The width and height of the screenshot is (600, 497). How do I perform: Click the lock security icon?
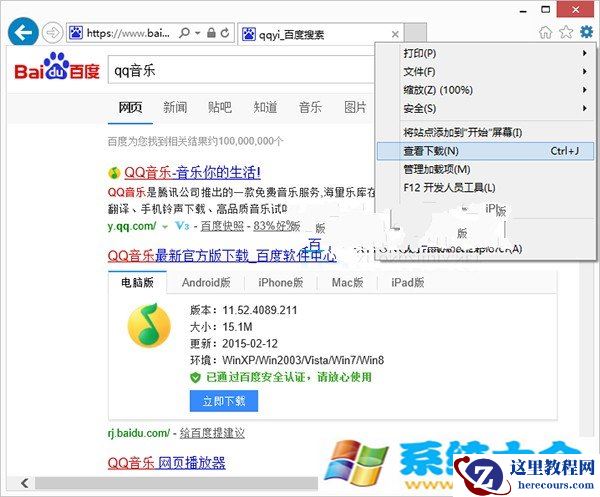211,33
